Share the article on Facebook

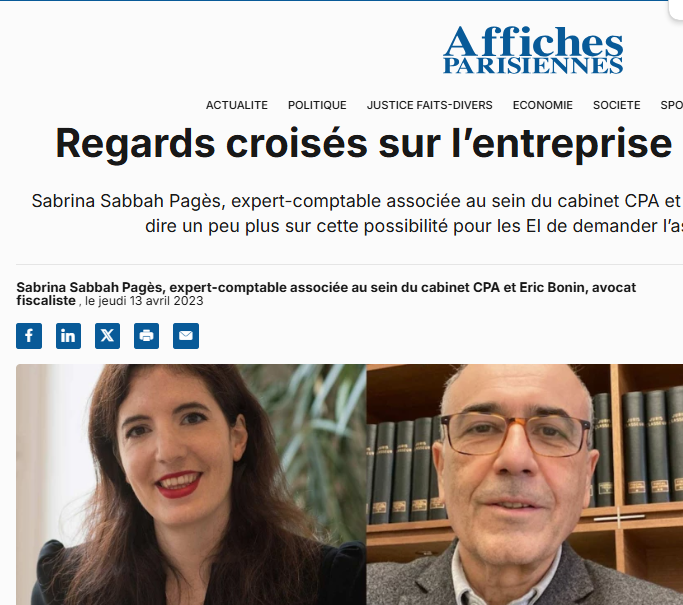tap(29, 336)
